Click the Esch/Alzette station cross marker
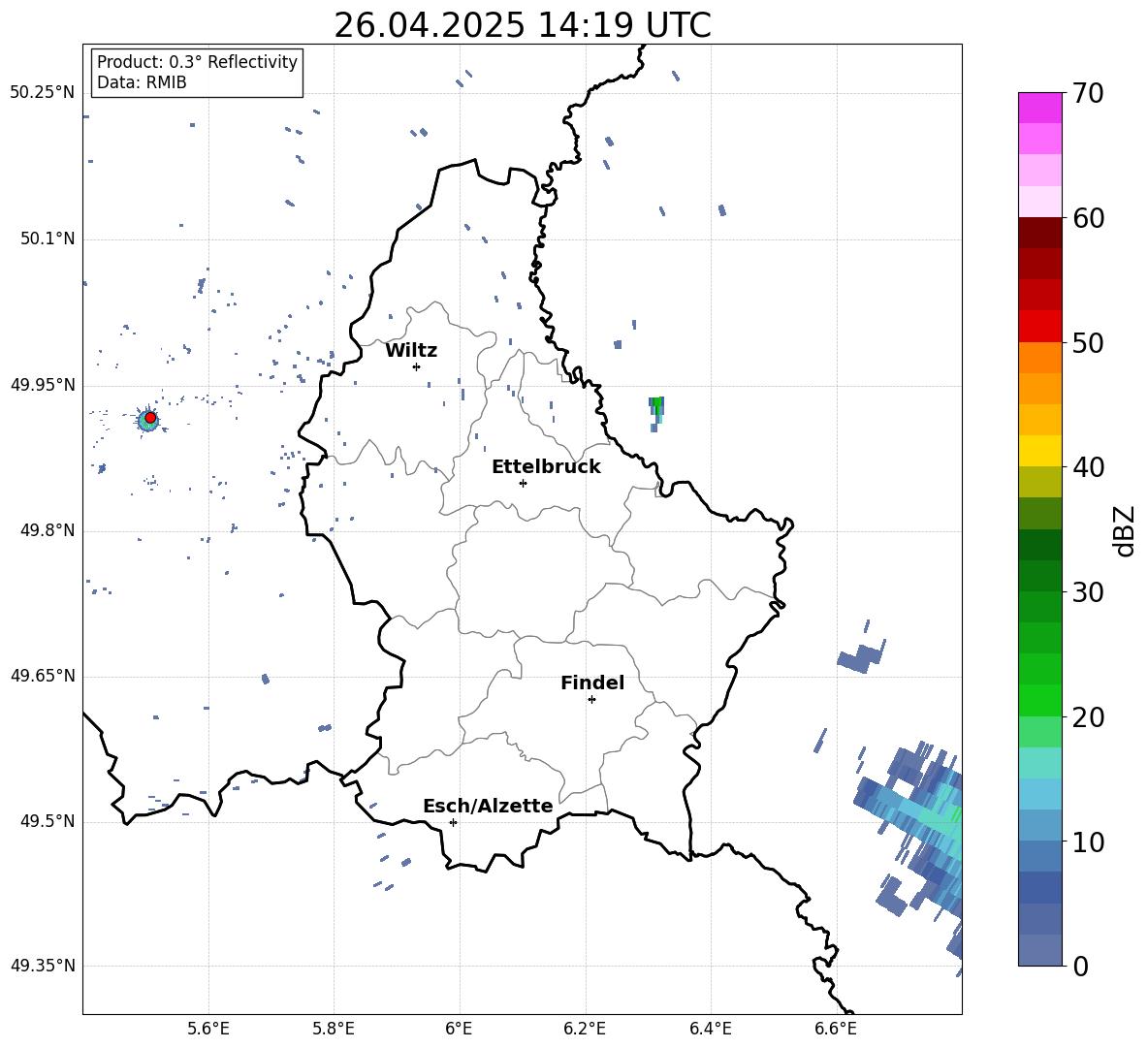This screenshot has width=1148, height=1048. (453, 822)
